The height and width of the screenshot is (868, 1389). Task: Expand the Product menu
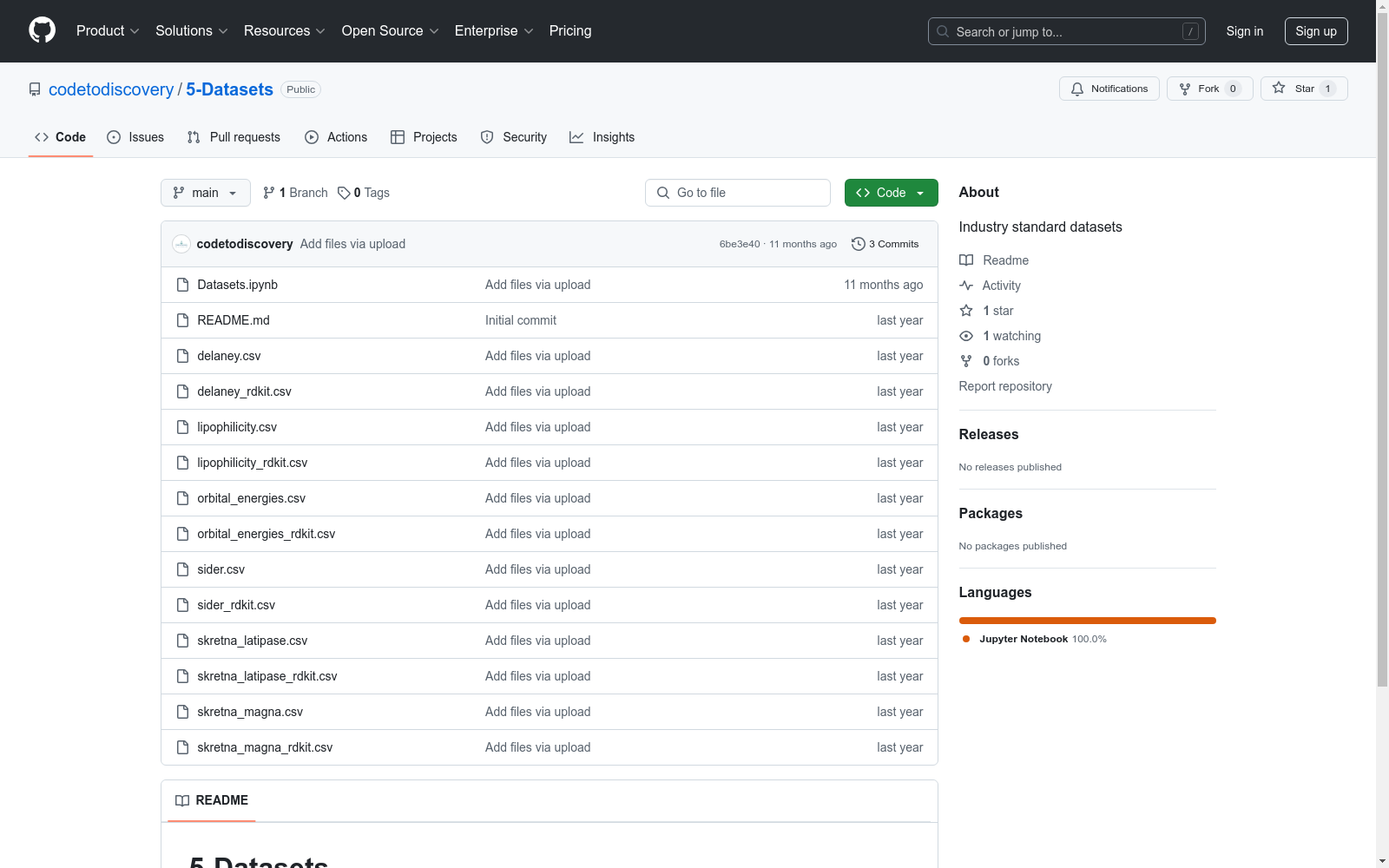pos(108,31)
